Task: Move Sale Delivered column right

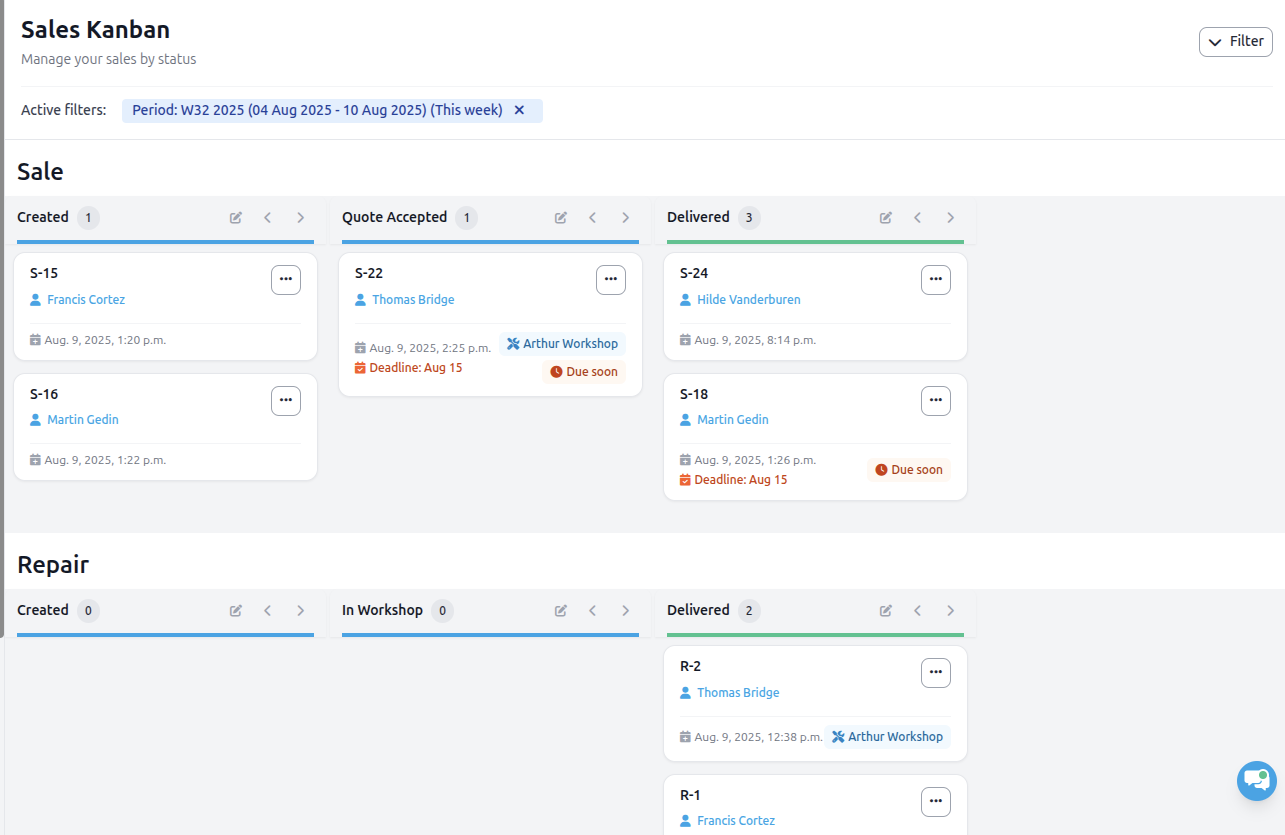Action: pyautogui.click(x=950, y=218)
